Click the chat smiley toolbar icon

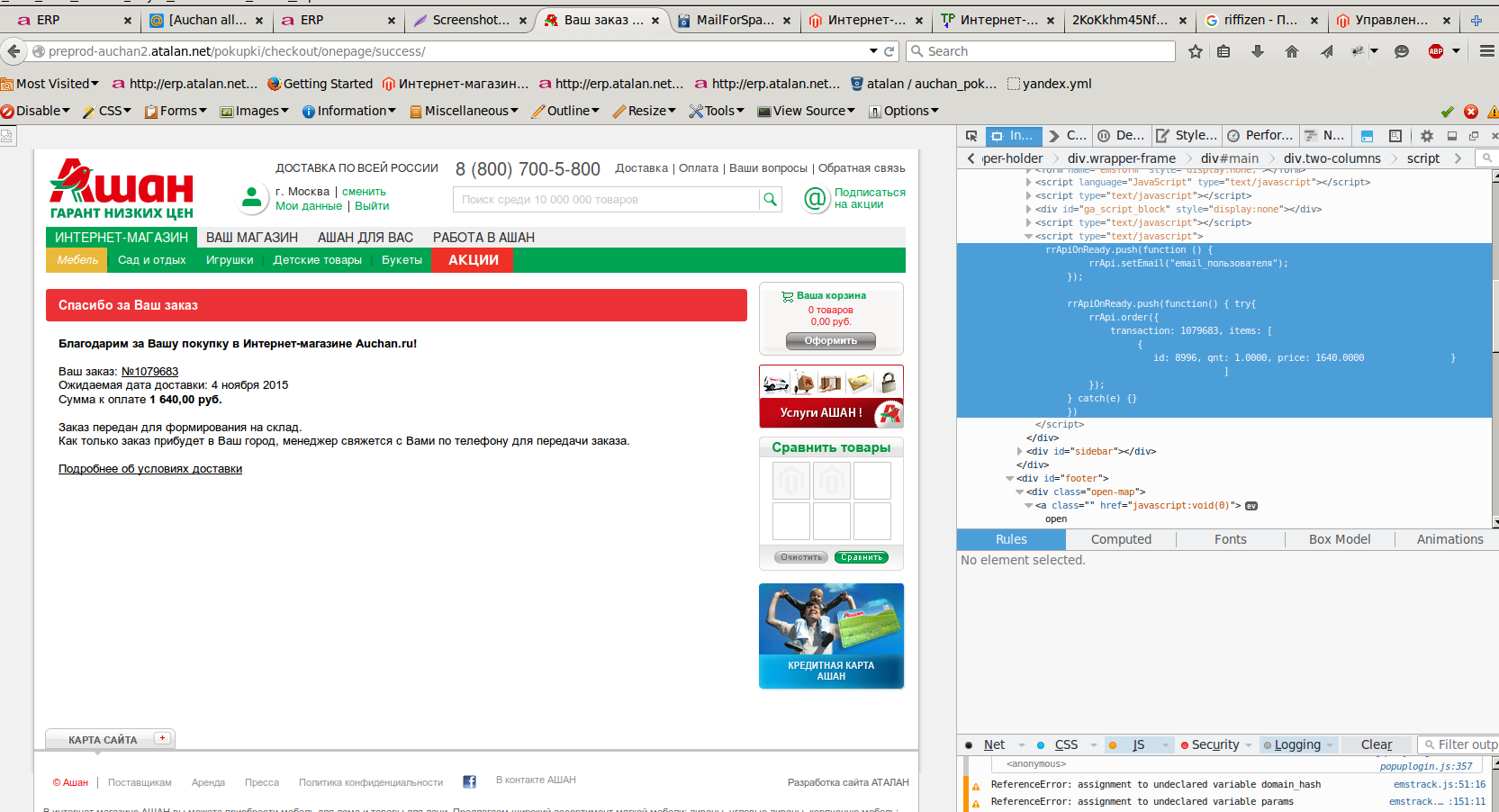(x=1402, y=51)
